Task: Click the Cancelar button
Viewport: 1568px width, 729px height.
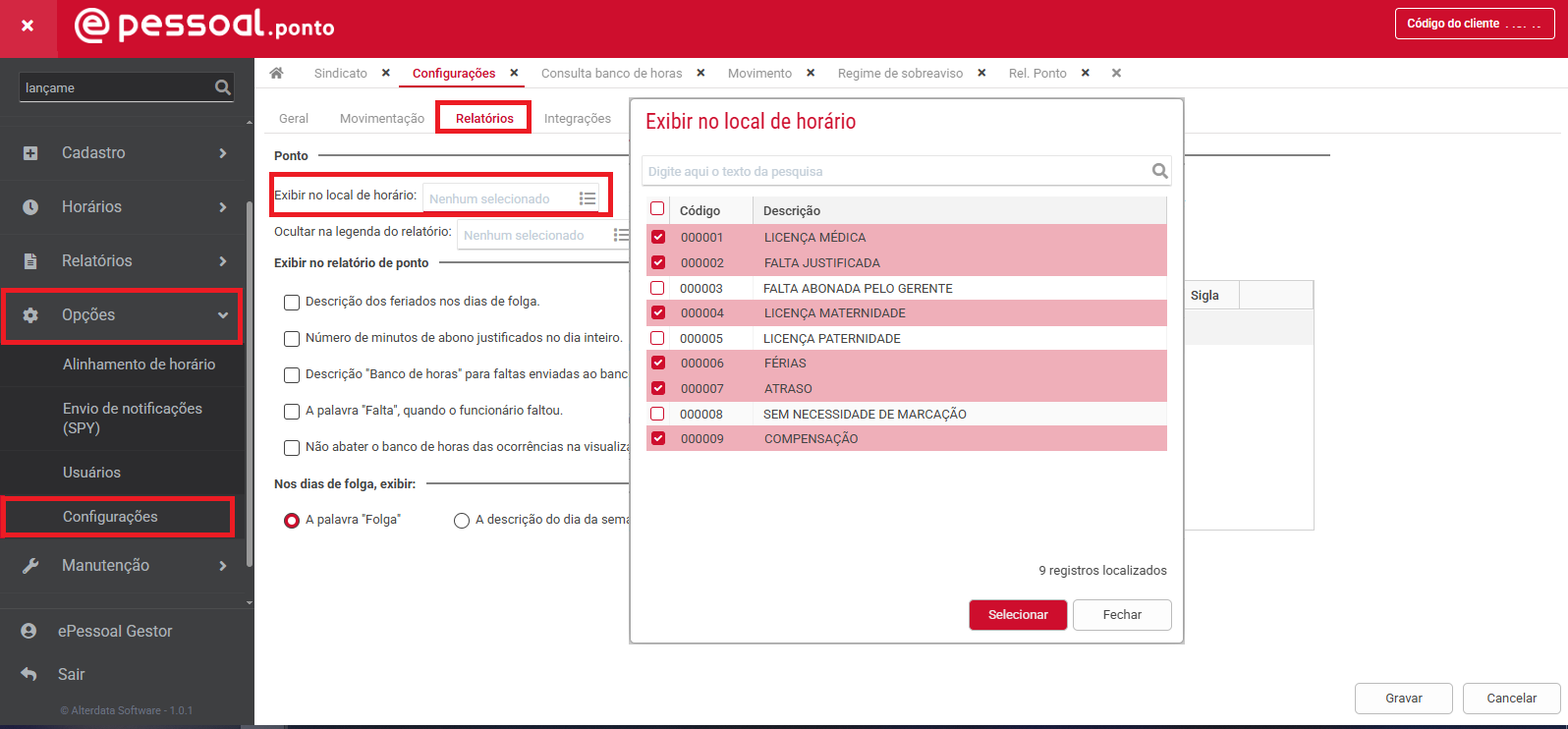Action: pyautogui.click(x=1511, y=699)
